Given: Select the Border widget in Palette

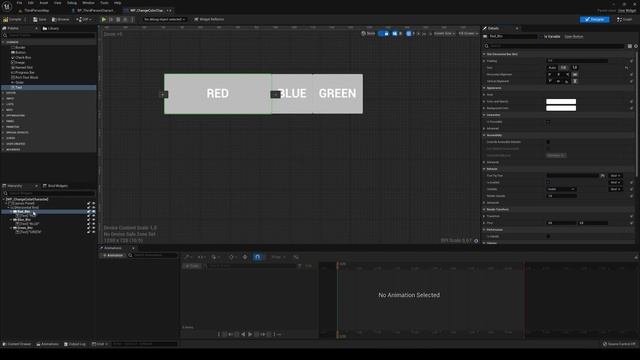Looking at the screenshot, I should 18,47.
